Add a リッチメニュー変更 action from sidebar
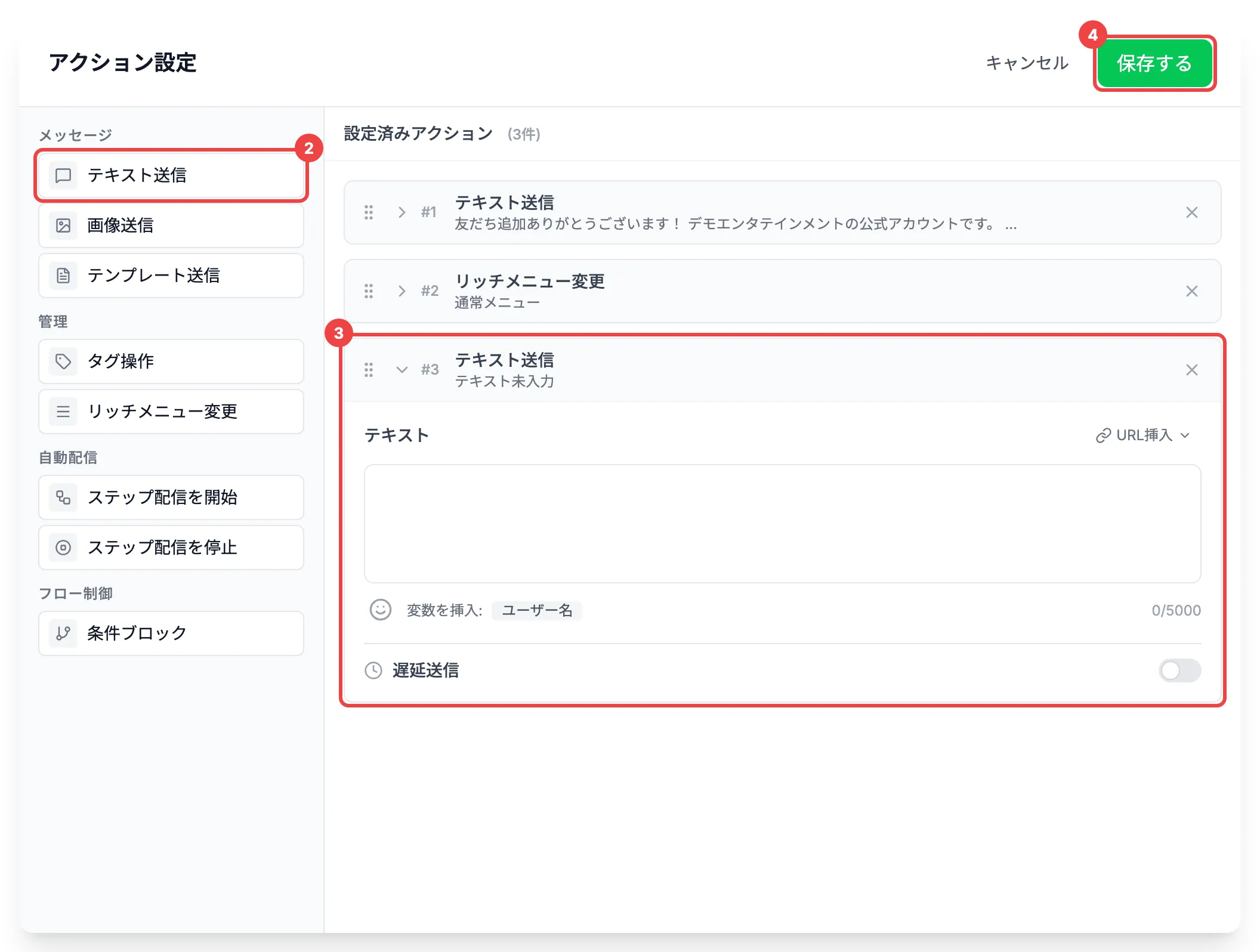1260x952 pixels. pyautogui.click(x=171, y=412)
